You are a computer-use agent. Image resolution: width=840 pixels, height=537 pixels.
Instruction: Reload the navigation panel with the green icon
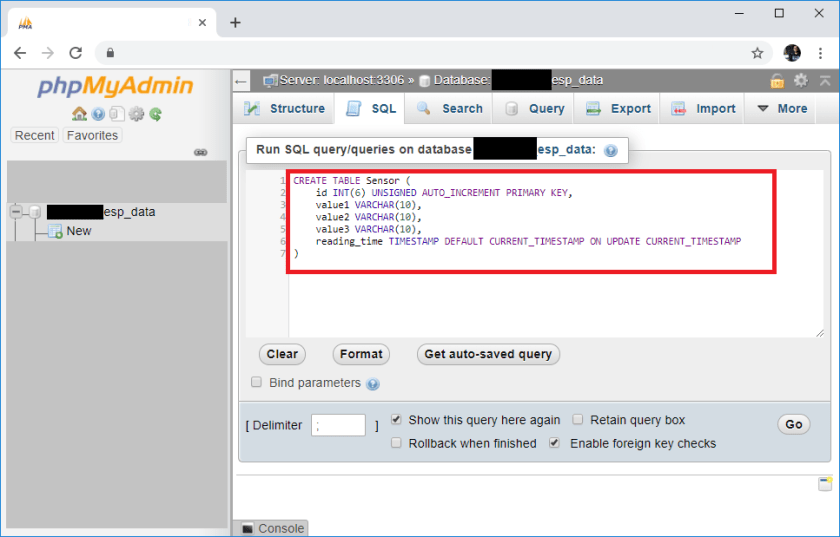click(x=156, y=114)
